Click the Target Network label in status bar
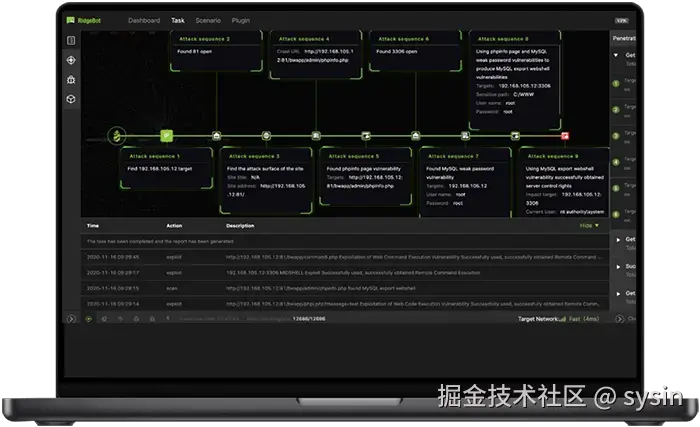Viewport: 700px width, 427px height. pos(538,319)
